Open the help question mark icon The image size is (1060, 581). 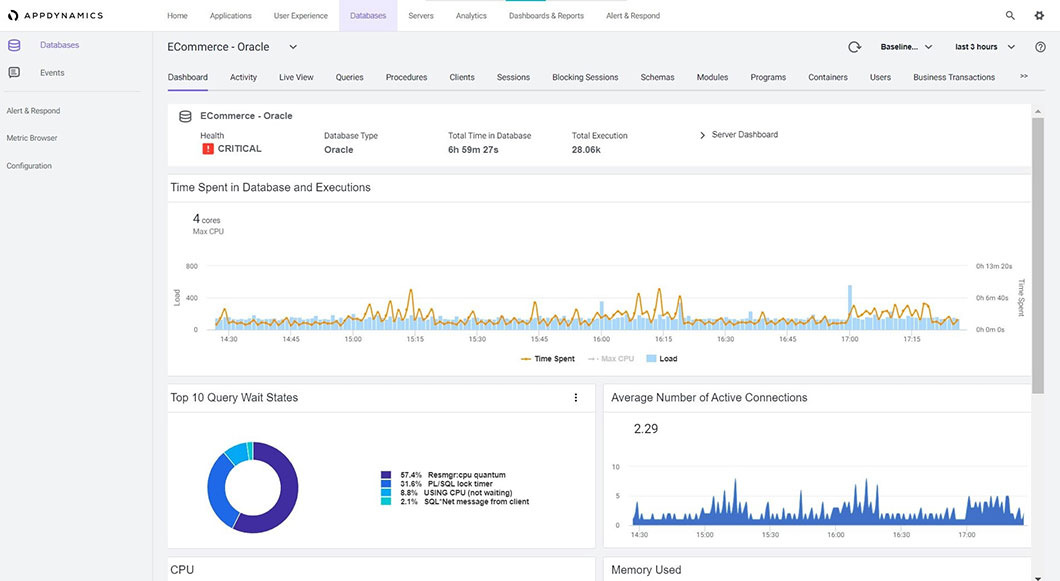point(1040,47)
